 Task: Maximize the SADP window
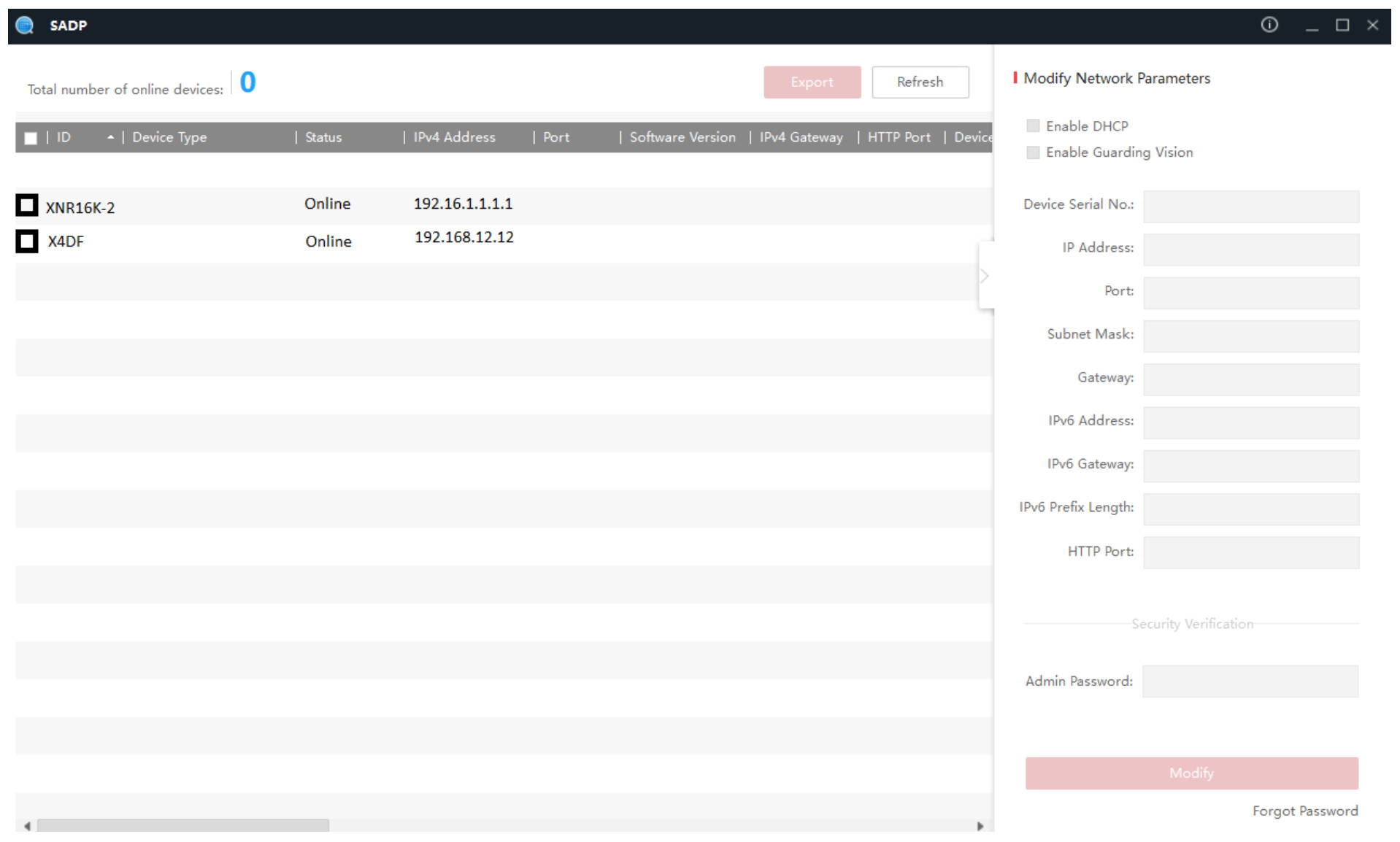(x=1342, y=26)
